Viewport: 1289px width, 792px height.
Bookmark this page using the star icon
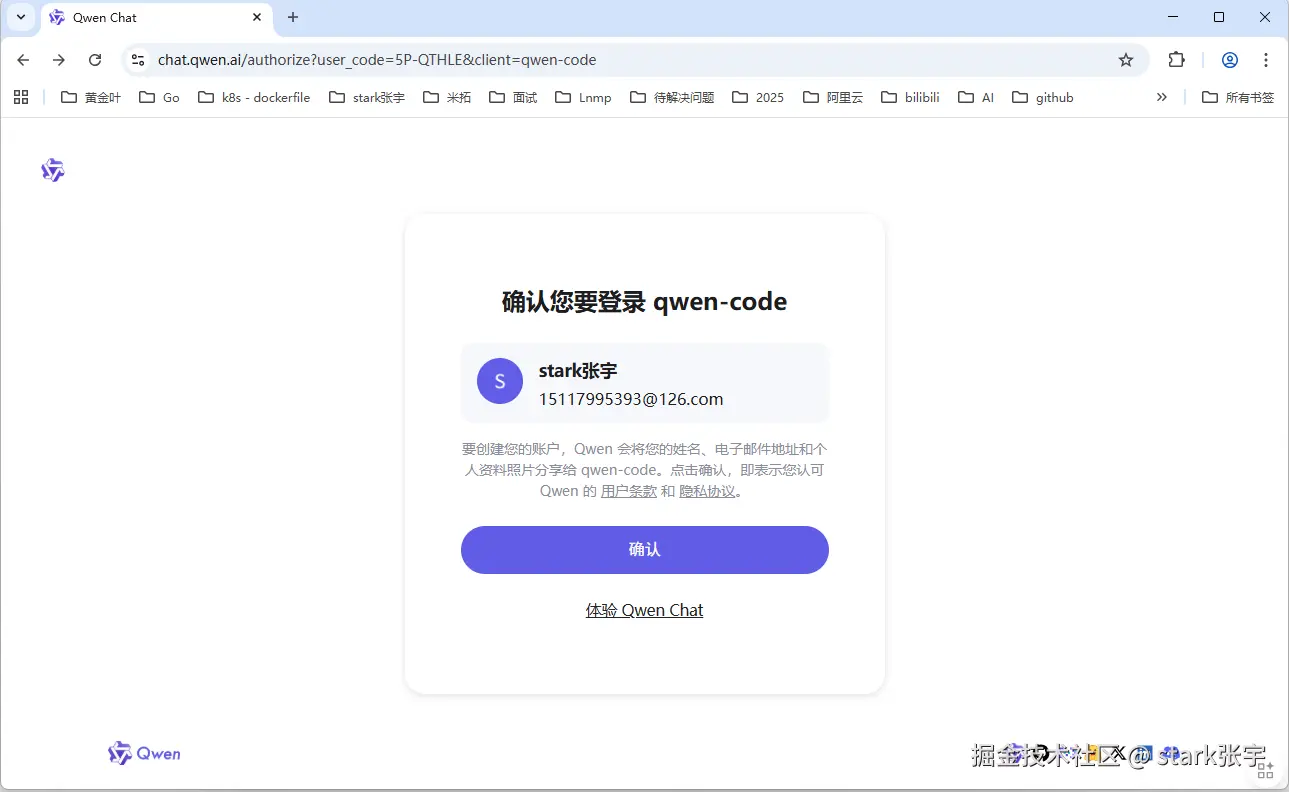(1126, 60)
